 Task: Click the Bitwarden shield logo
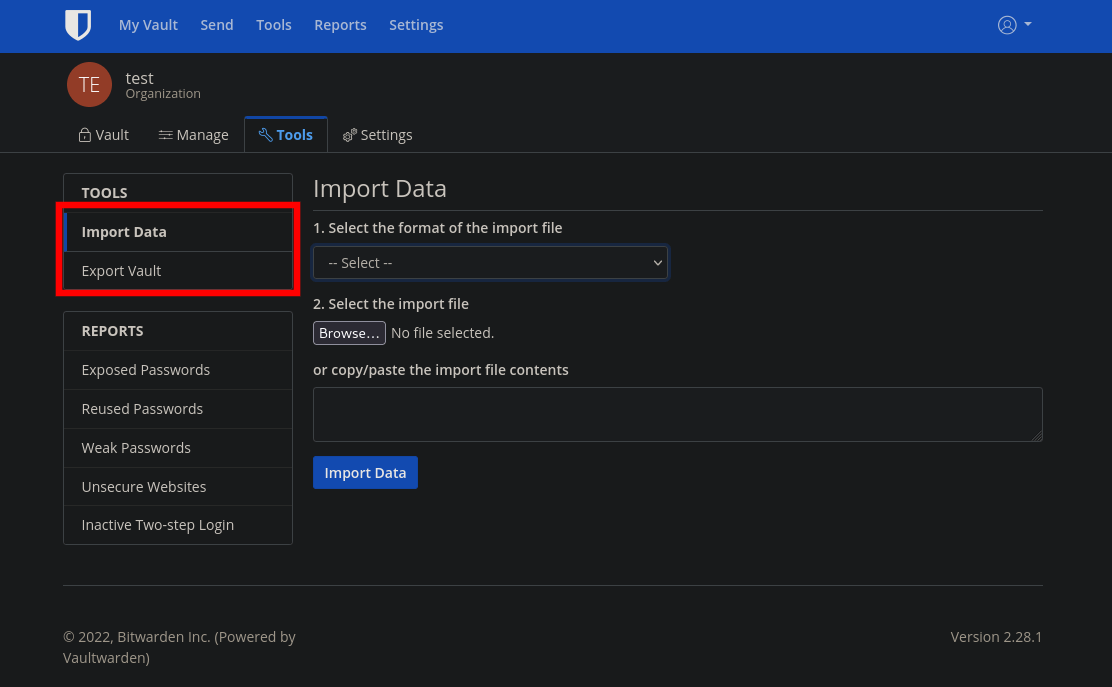pyautogui.click(x=78, y=25)
